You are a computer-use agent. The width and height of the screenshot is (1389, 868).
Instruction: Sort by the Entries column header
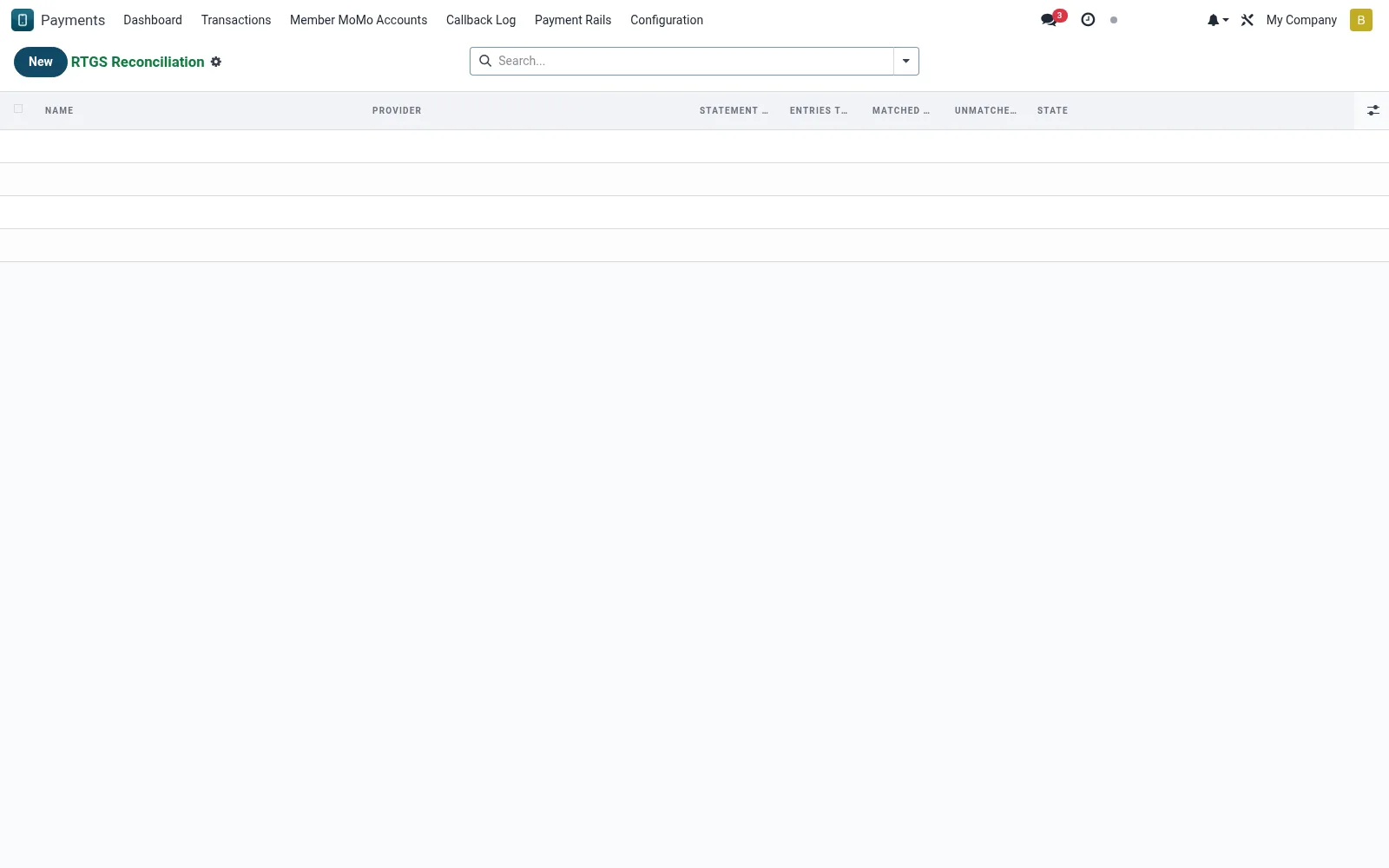(x=819, y=110)
